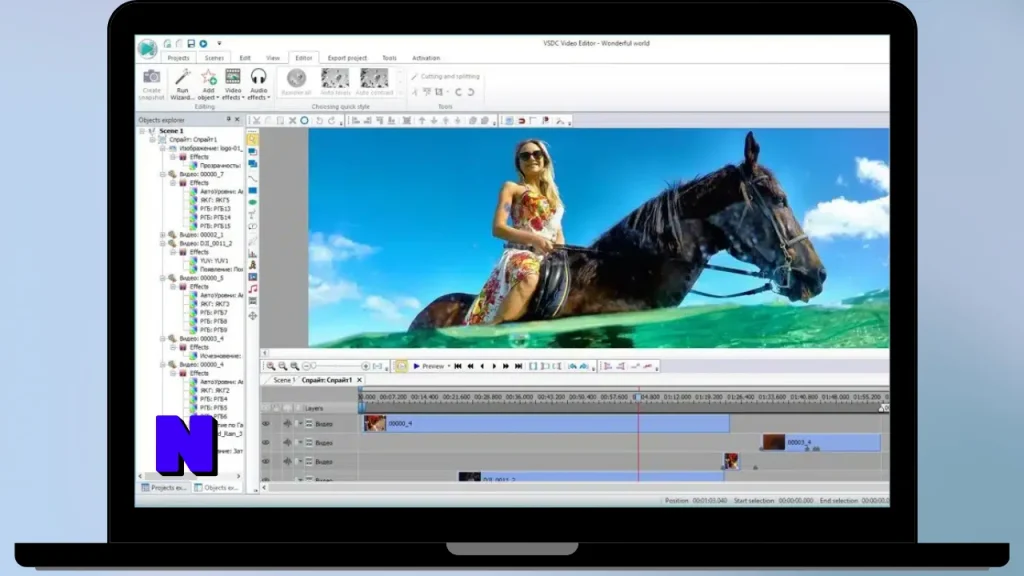Select the yellow highlighted tool at top of side toolbar
1024x576 pixels.
(253, 139)
